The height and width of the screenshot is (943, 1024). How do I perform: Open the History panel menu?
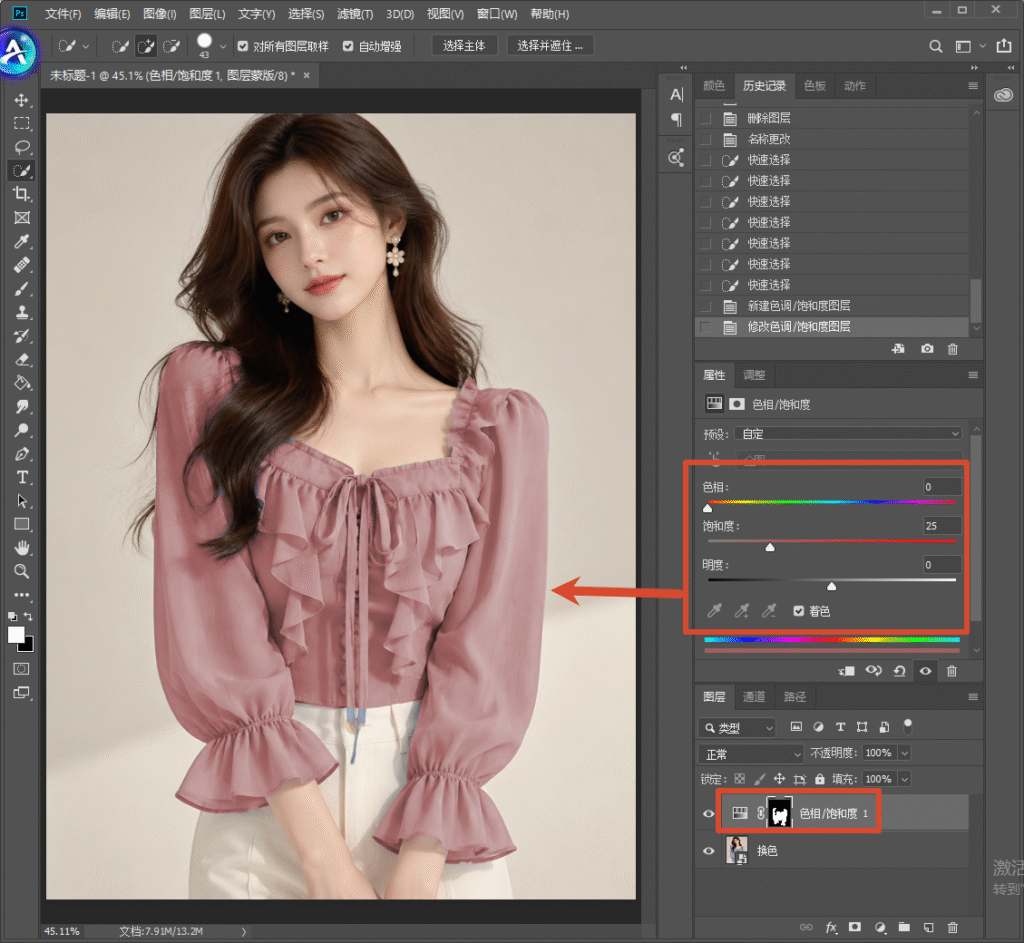click(x=972, y=86)
